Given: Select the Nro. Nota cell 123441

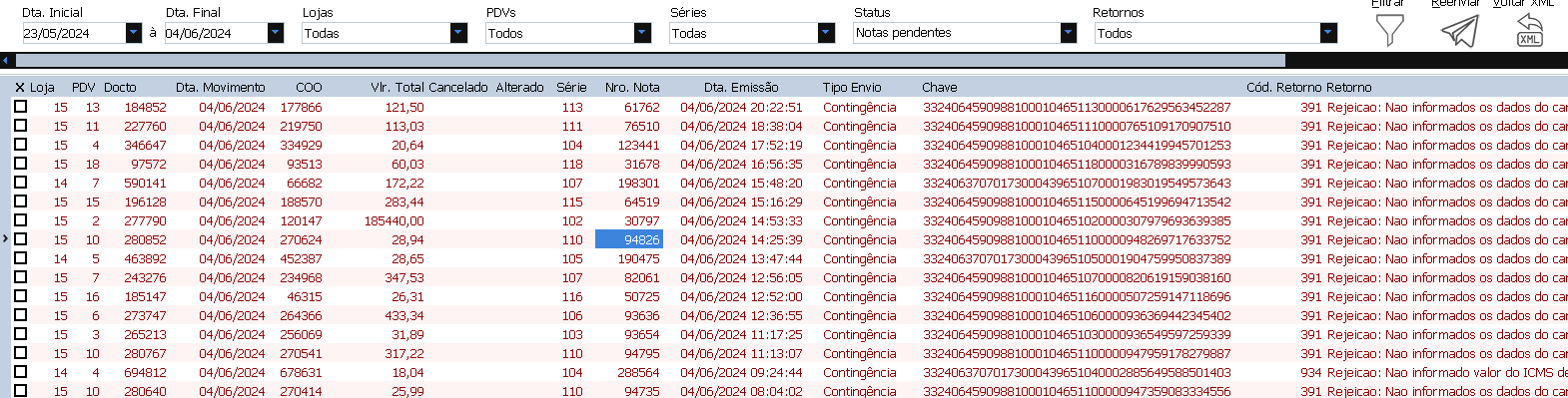Looking at the screenshot, I should coord(638,145).
